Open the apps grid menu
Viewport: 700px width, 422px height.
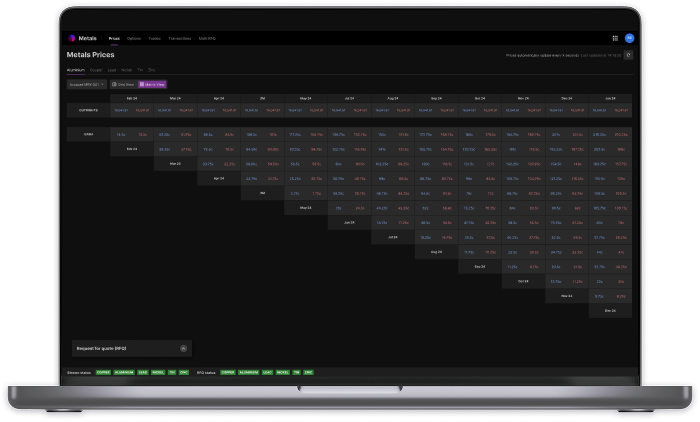pos(615,38)
